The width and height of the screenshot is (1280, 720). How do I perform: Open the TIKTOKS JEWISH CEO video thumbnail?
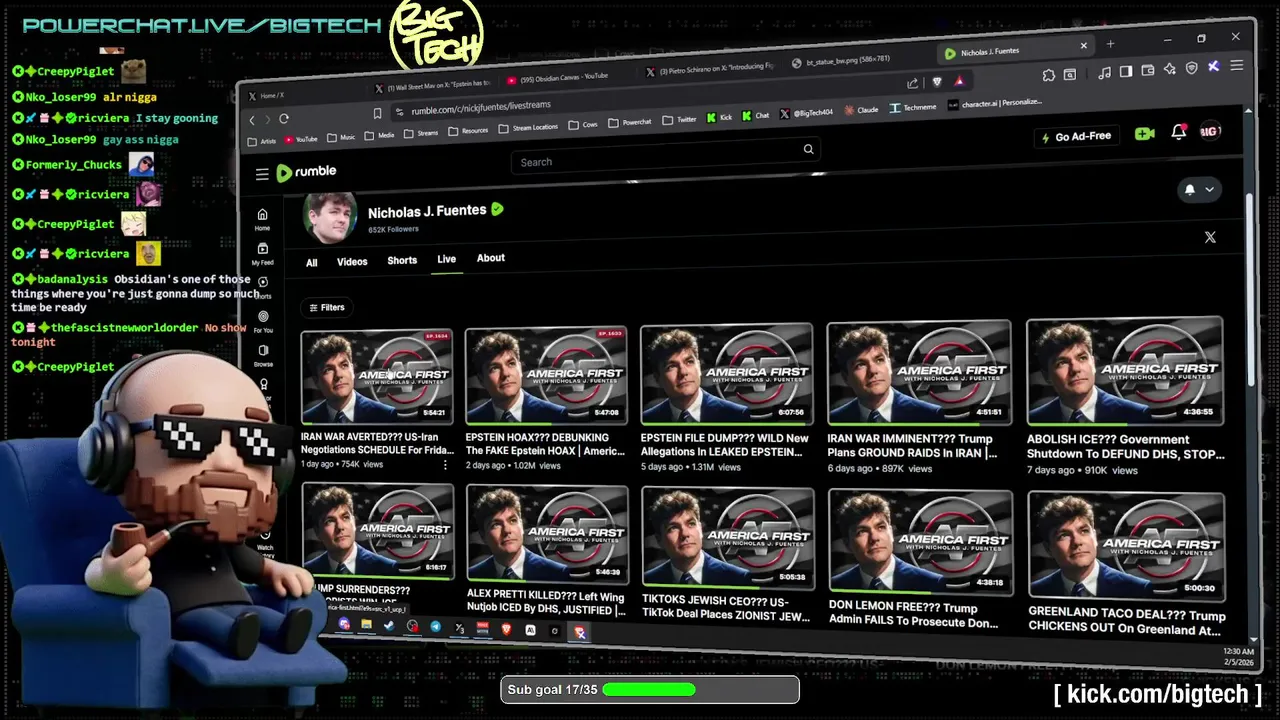[727, 538]
